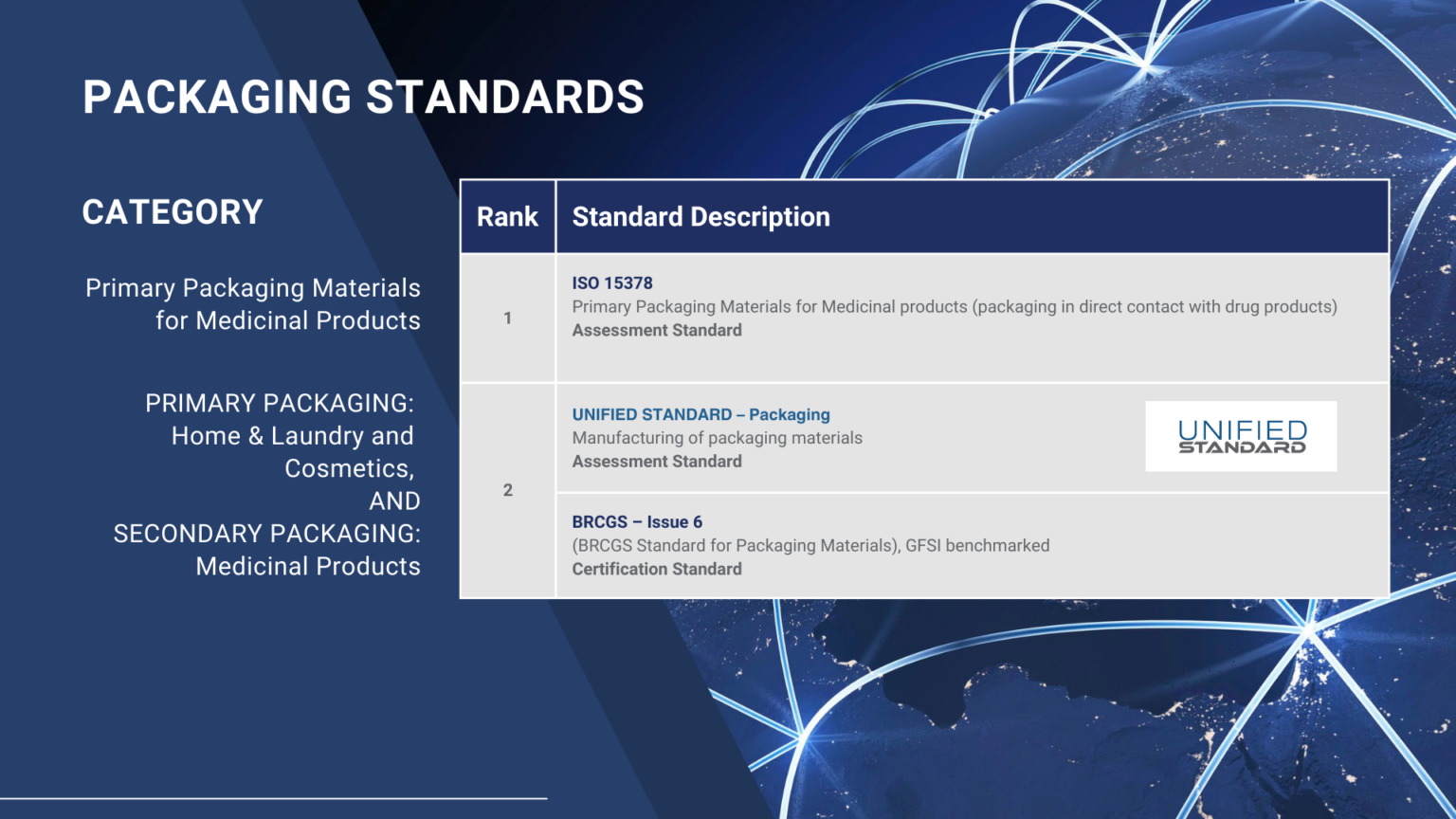Select the Home & Laundry and Cosmetics text
This screenshot has width=1456, height=819.
(x=292, y=451)
